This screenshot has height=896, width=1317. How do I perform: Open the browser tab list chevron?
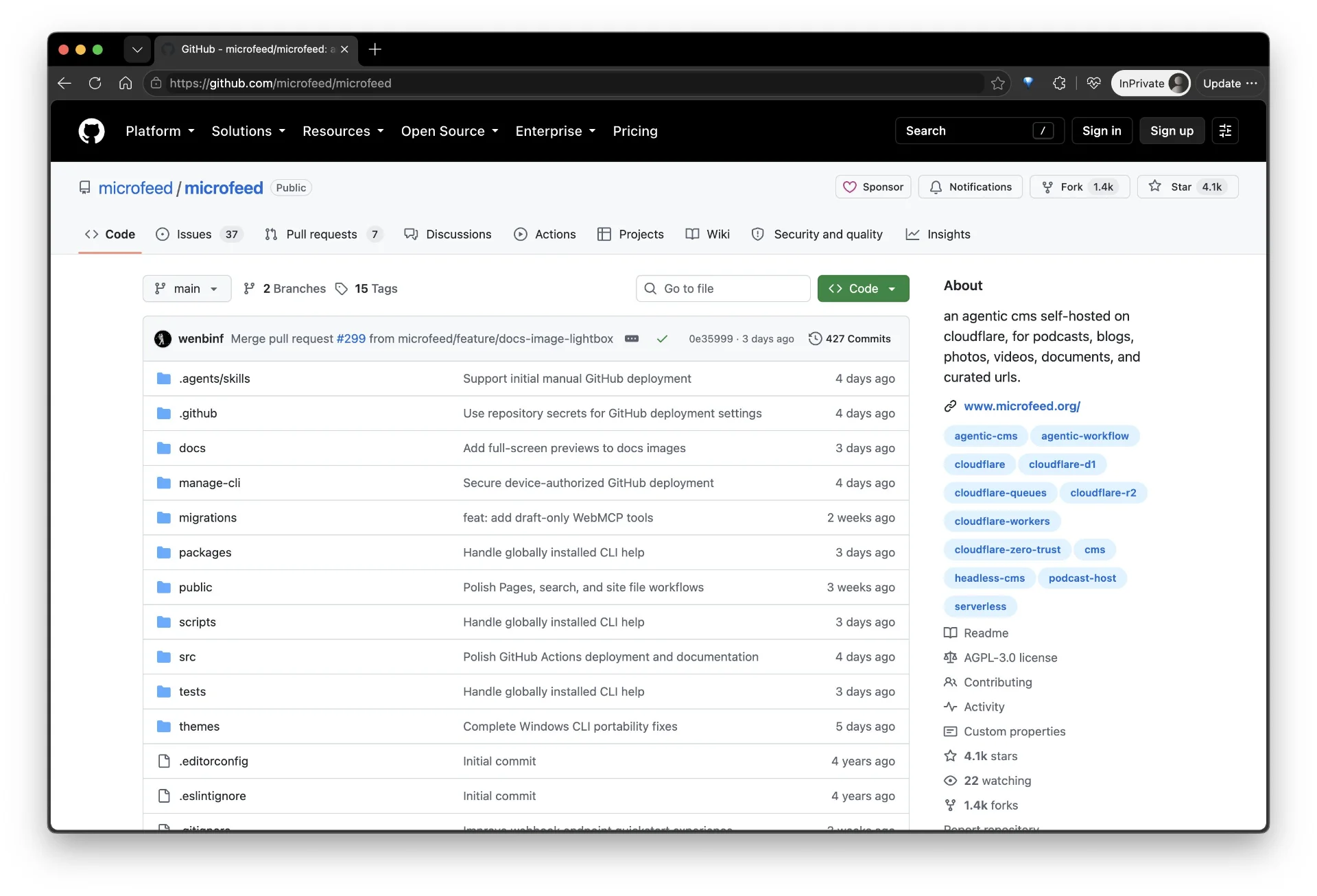[137, 49]
